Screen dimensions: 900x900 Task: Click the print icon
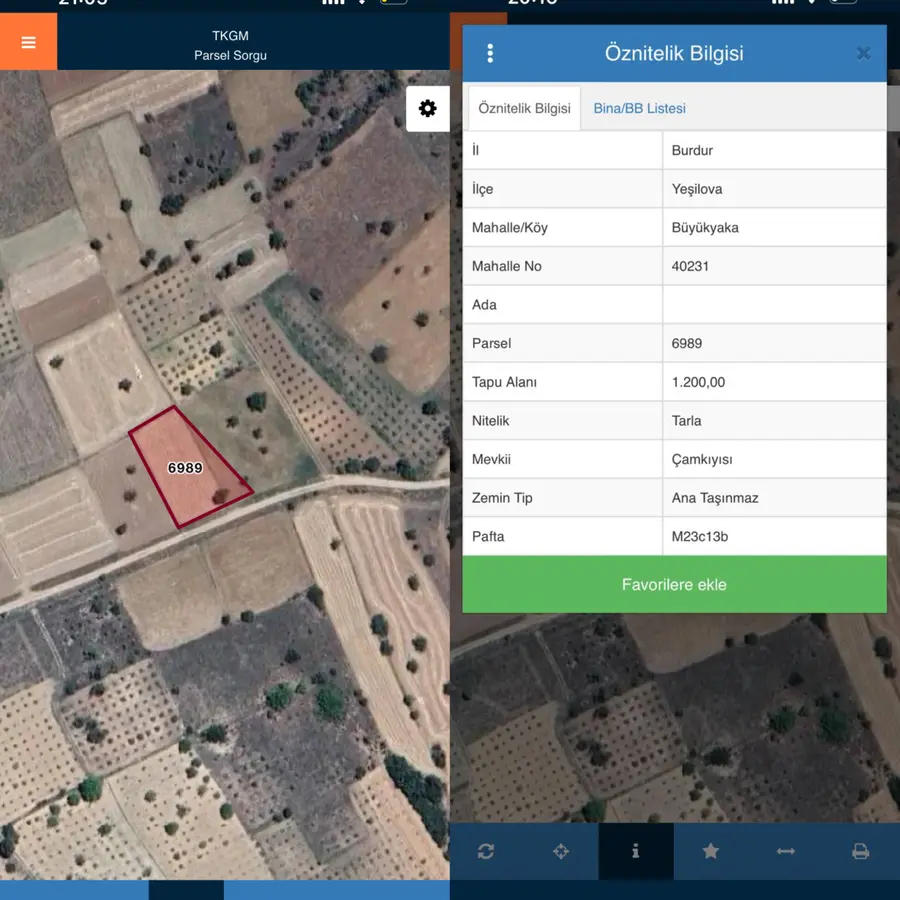pos(860,851)
